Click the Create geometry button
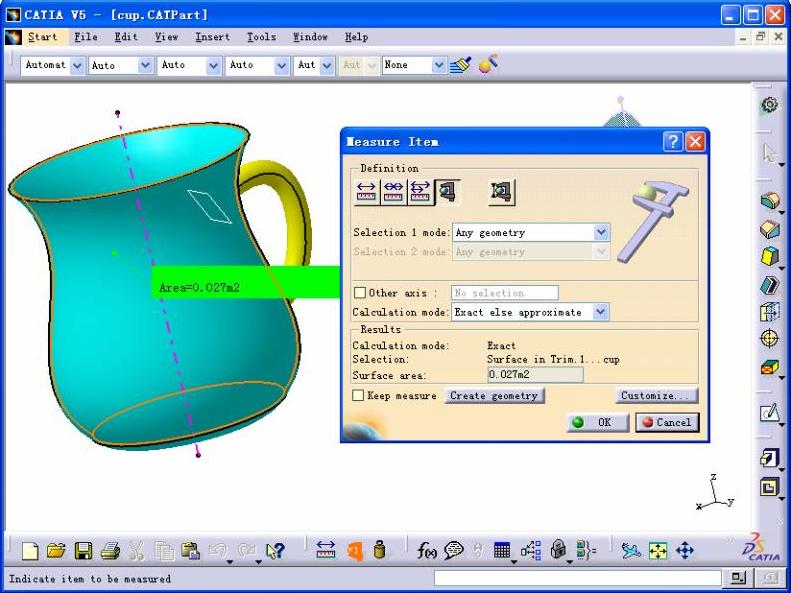 [x=494, y=396]
